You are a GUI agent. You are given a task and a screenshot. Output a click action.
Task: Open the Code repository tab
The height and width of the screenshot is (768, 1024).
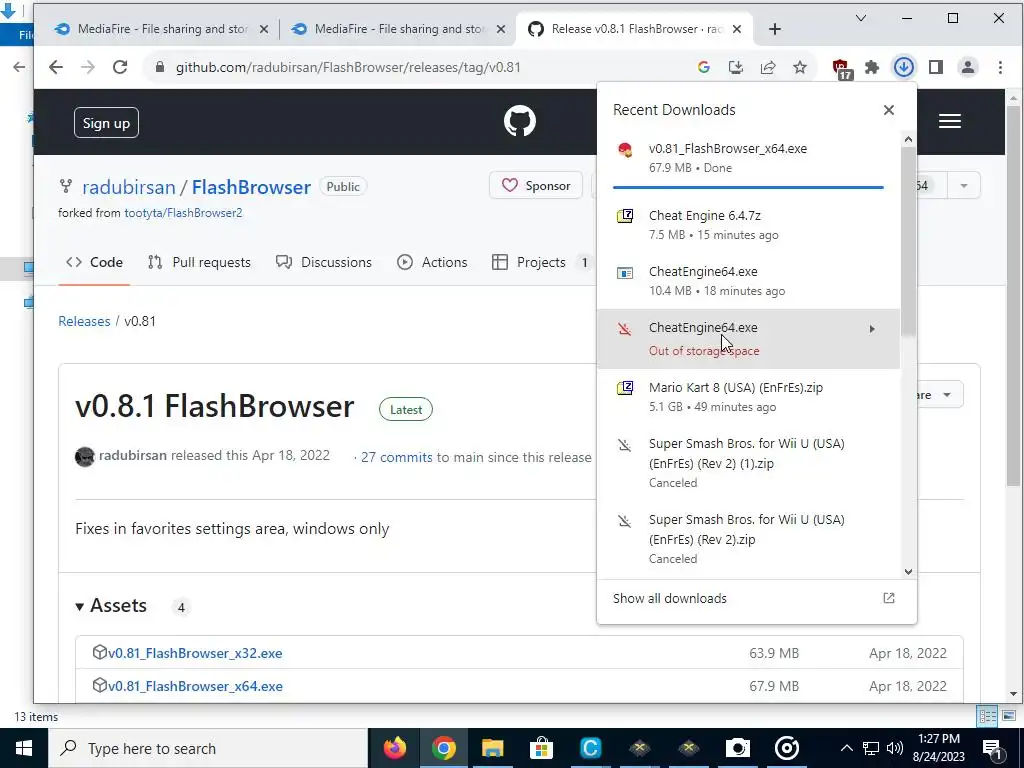point(94,263)
